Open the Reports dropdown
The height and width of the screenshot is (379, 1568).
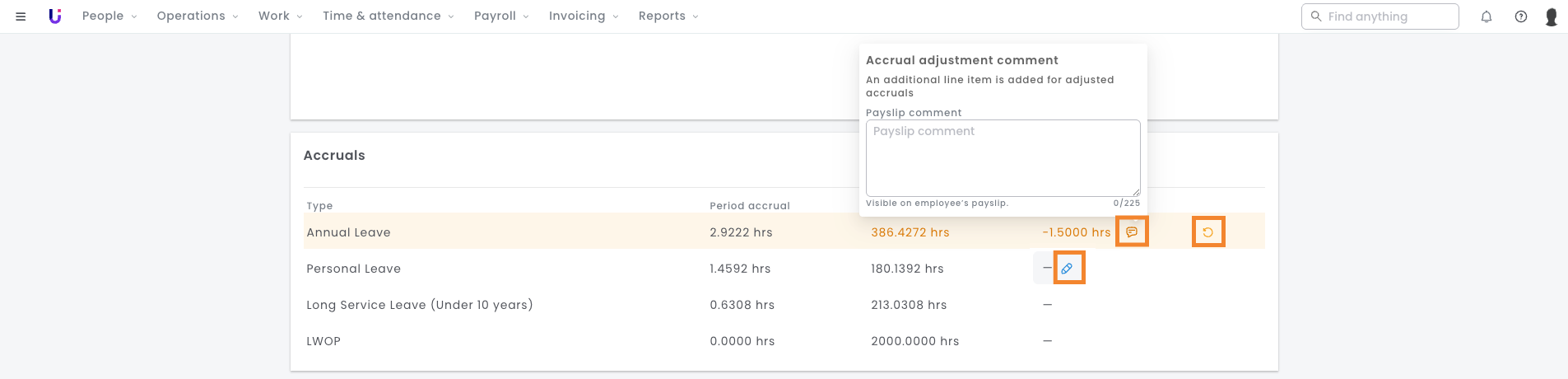(668, 16)
